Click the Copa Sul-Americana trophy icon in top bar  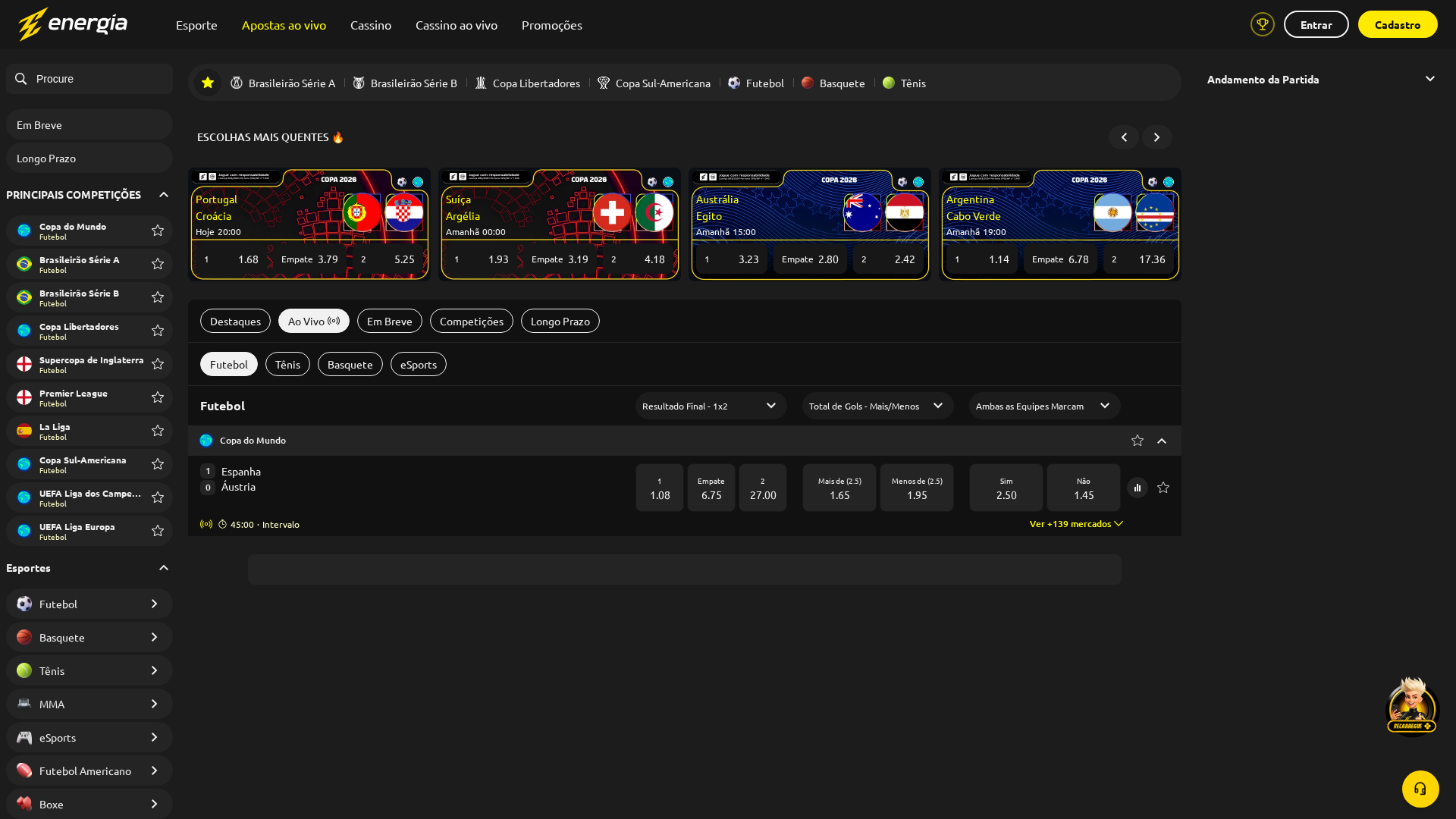coord(604,83)
